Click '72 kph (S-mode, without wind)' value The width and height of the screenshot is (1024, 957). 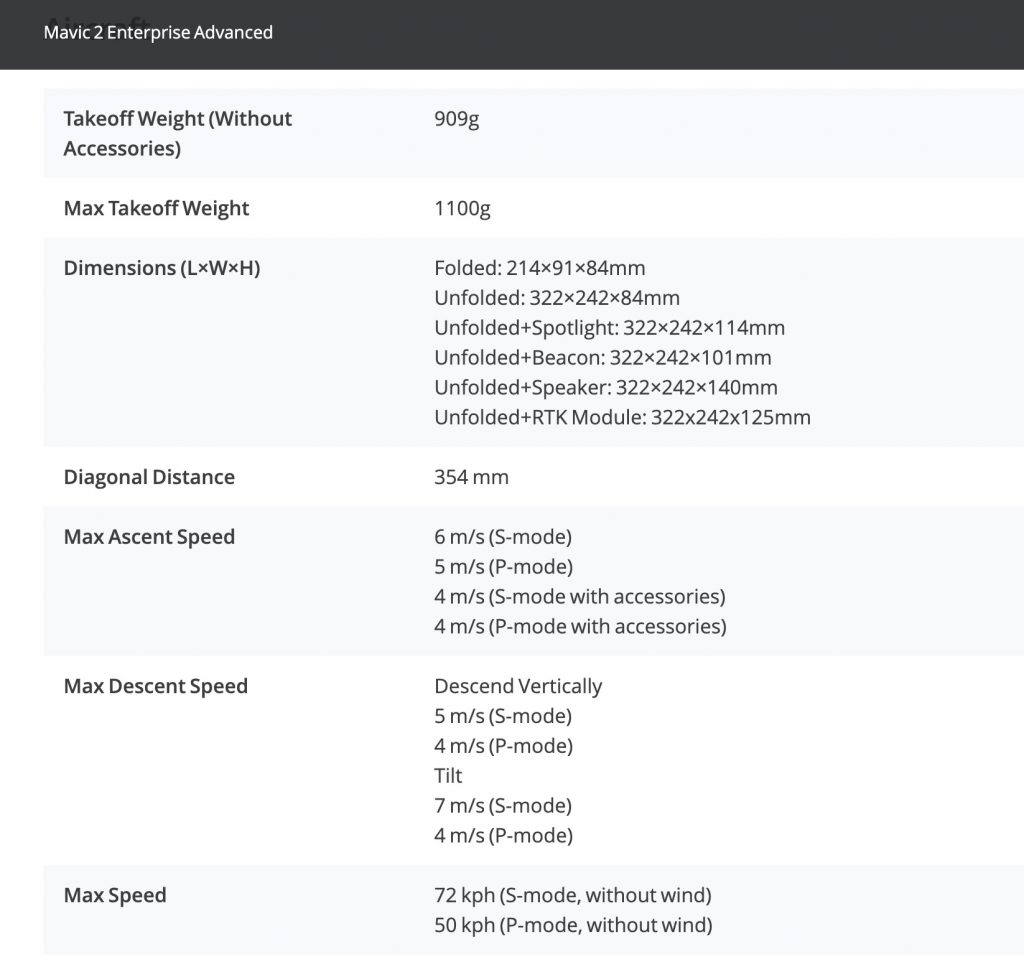click(573, 896)
